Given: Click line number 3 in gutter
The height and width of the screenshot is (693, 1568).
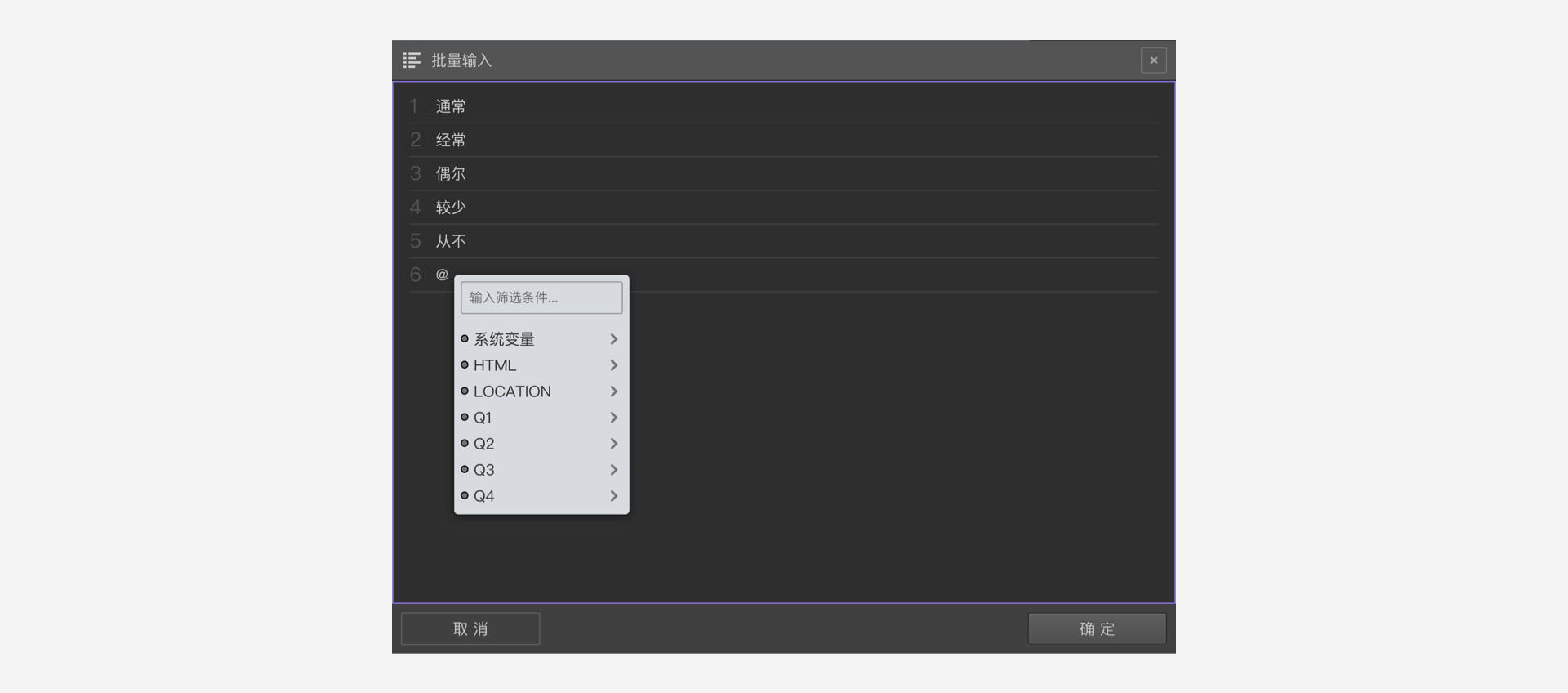Looking at the screenshot, I should (x=415, y=173).
